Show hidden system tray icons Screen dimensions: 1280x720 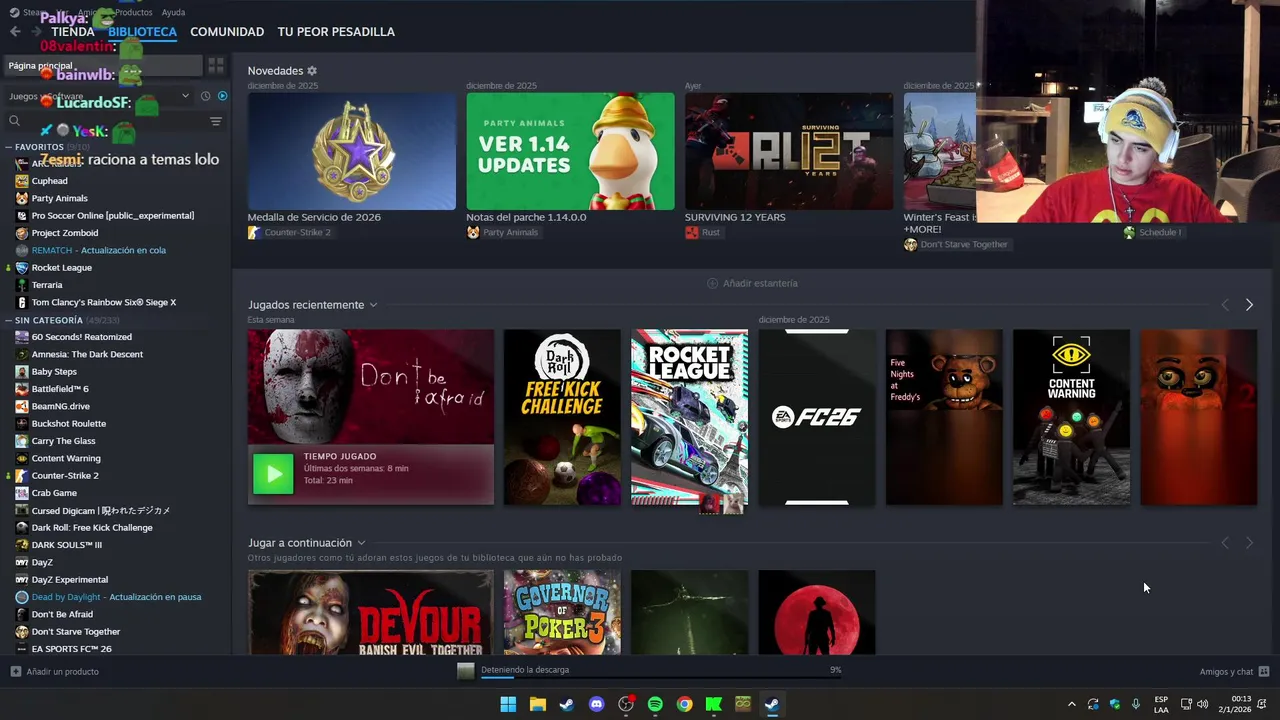1071,704
